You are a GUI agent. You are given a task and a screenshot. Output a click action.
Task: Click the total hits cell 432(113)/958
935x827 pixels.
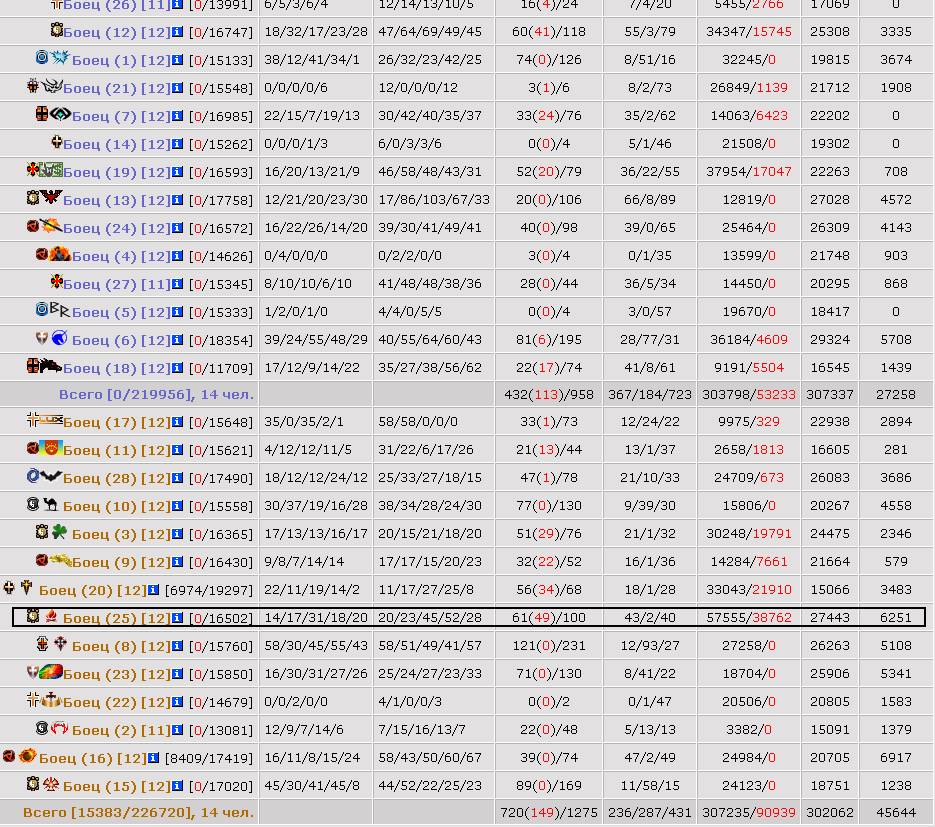[x=549, y=395]
